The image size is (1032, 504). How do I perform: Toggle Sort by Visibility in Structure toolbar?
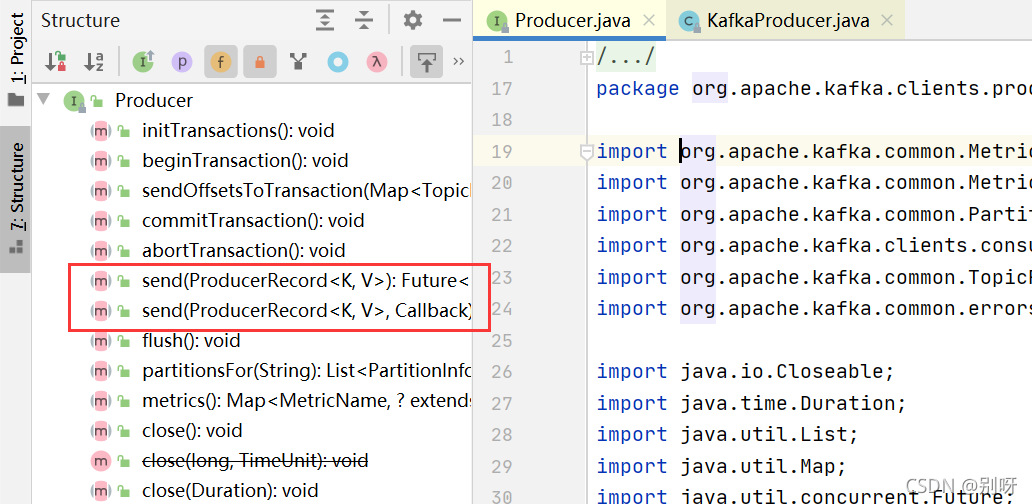coord(56,62)
